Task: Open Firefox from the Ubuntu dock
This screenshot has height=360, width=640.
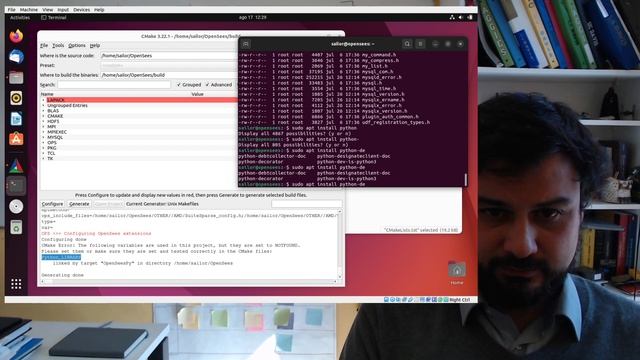Action: click(16, 36)
